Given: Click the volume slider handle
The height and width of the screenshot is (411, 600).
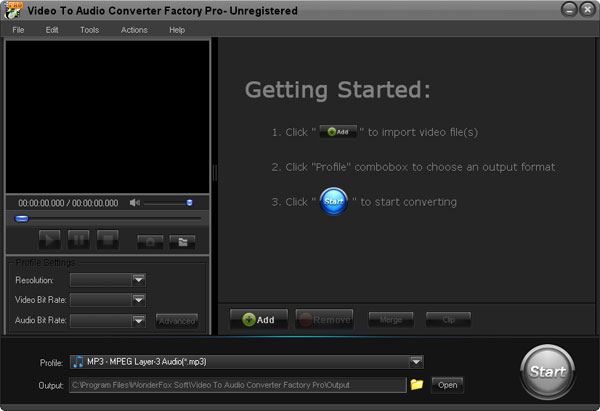Looking at the screenshot, I should click(x=189, y=203).
